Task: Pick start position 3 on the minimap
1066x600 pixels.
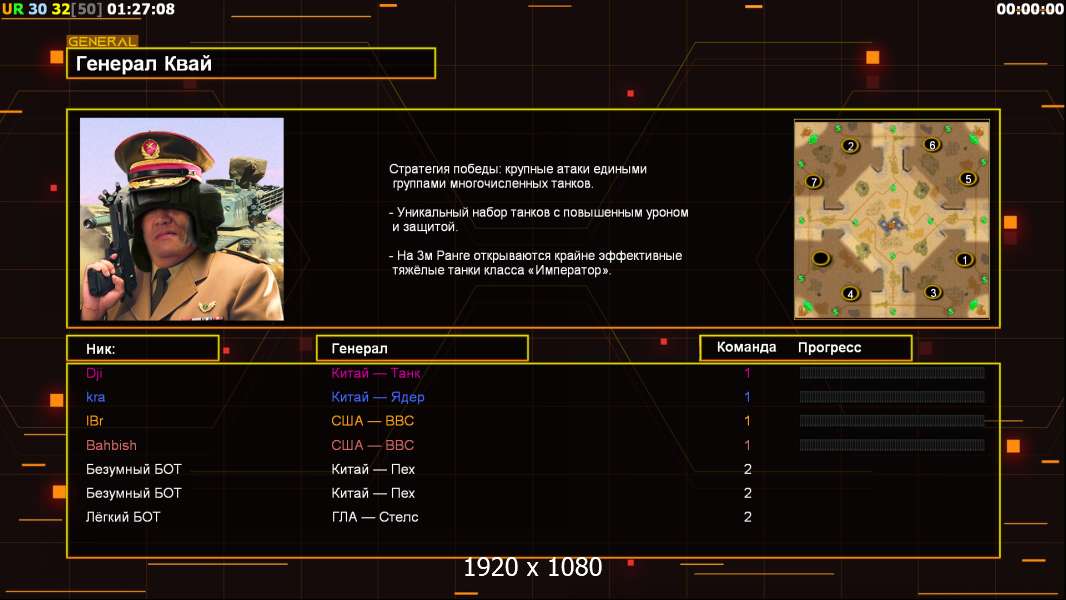Action: (x=933, y=293)
